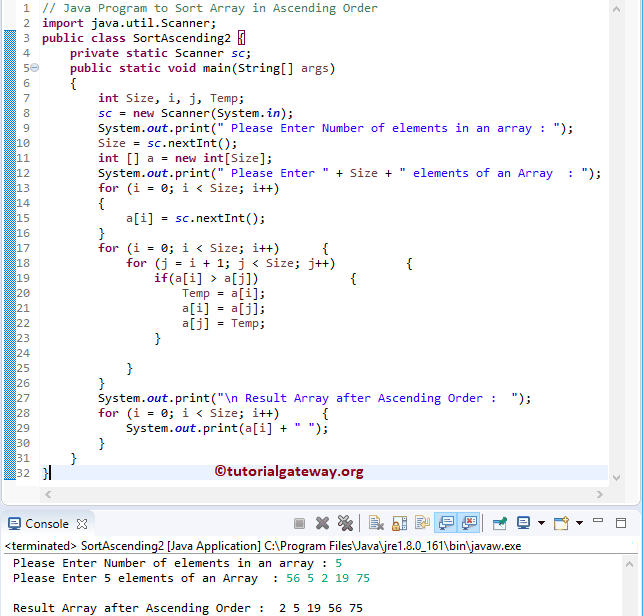Pin the Console view
The width and height of the screenshot is (643, 616).
(499, 523)
